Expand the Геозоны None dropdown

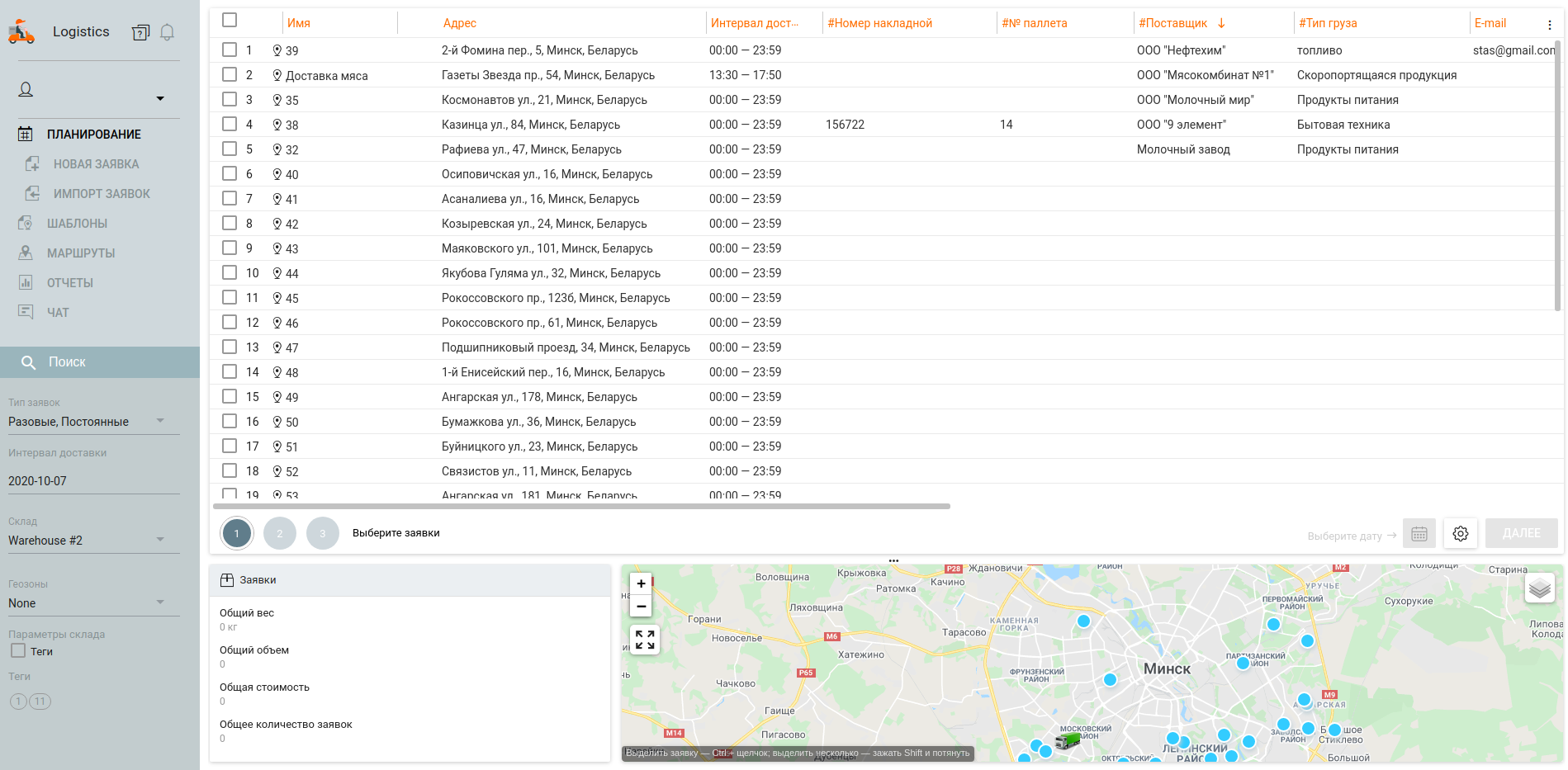click(x=160, y=602)
